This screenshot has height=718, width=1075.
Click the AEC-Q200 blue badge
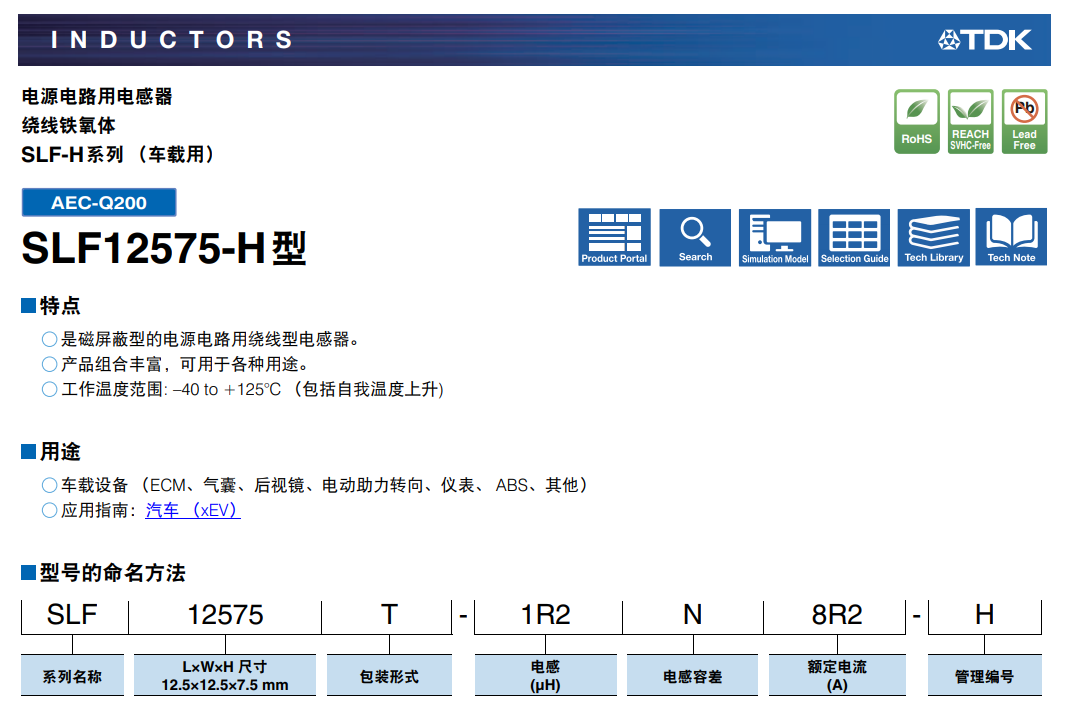(x=99, y=202)
